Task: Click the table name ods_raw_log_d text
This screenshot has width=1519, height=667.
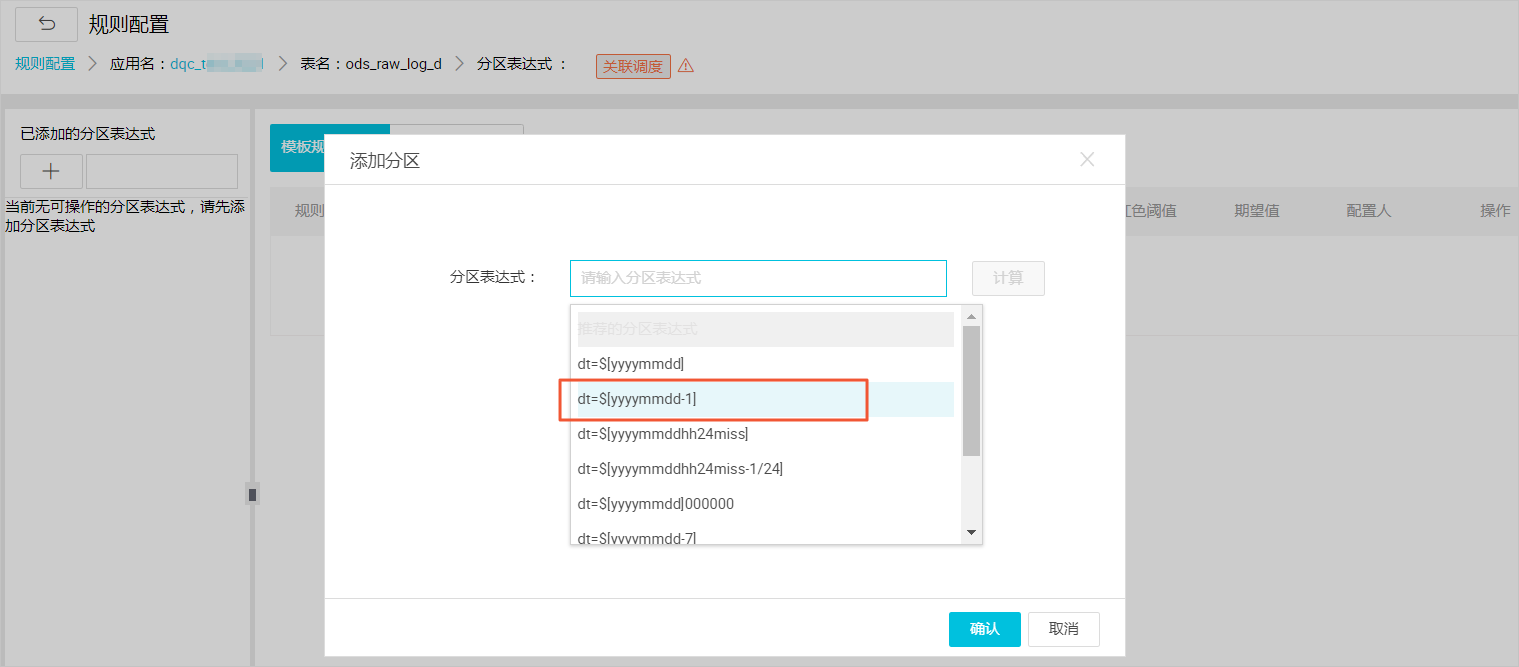Action: tap(394, 64)
